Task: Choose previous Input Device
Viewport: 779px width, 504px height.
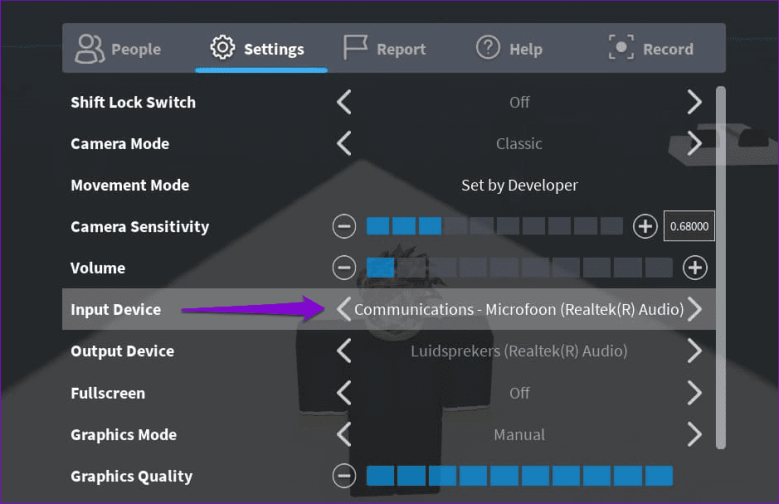Action: click(344, 310)
